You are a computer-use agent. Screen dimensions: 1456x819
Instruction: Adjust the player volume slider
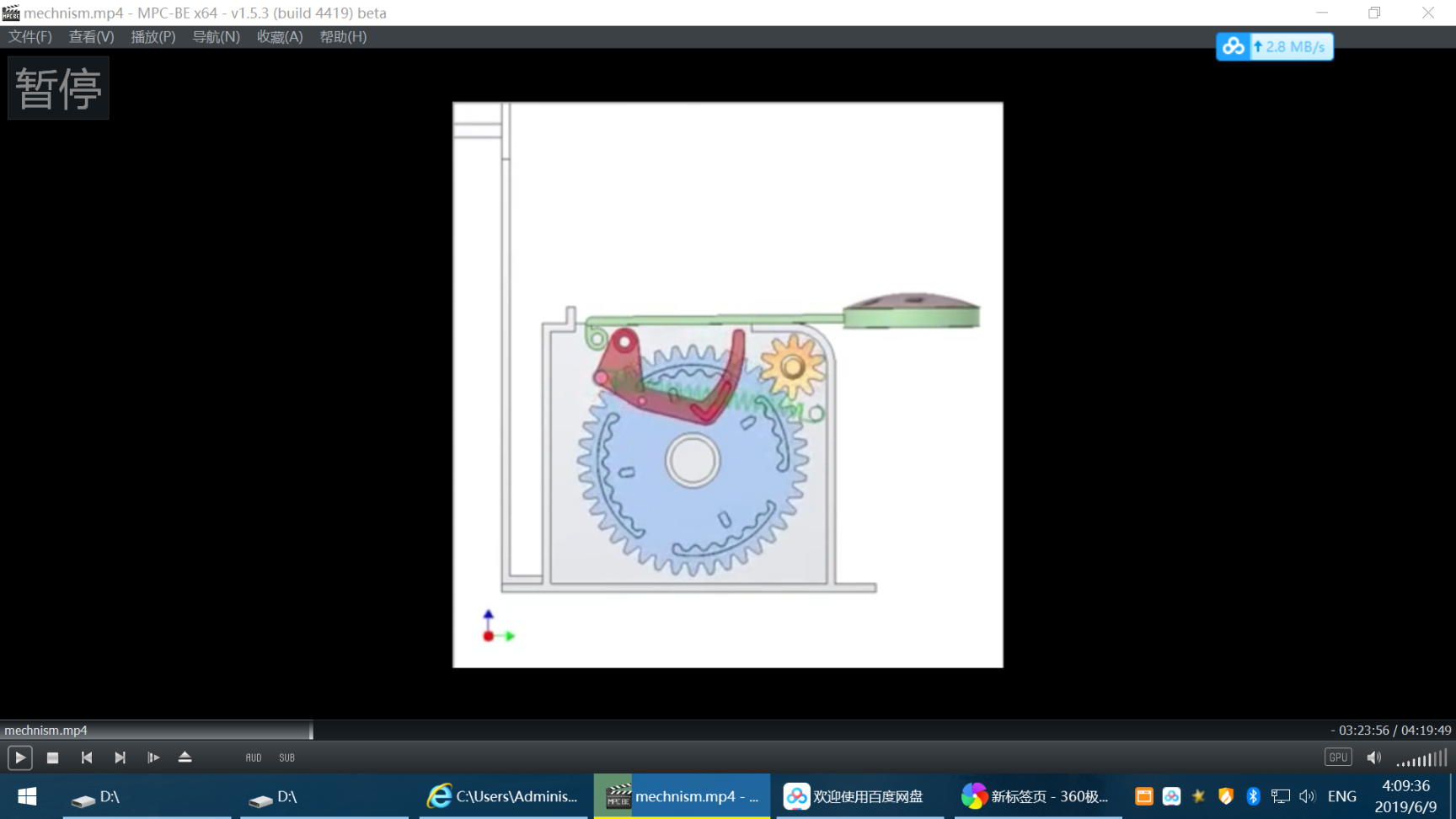[1421, 758]
